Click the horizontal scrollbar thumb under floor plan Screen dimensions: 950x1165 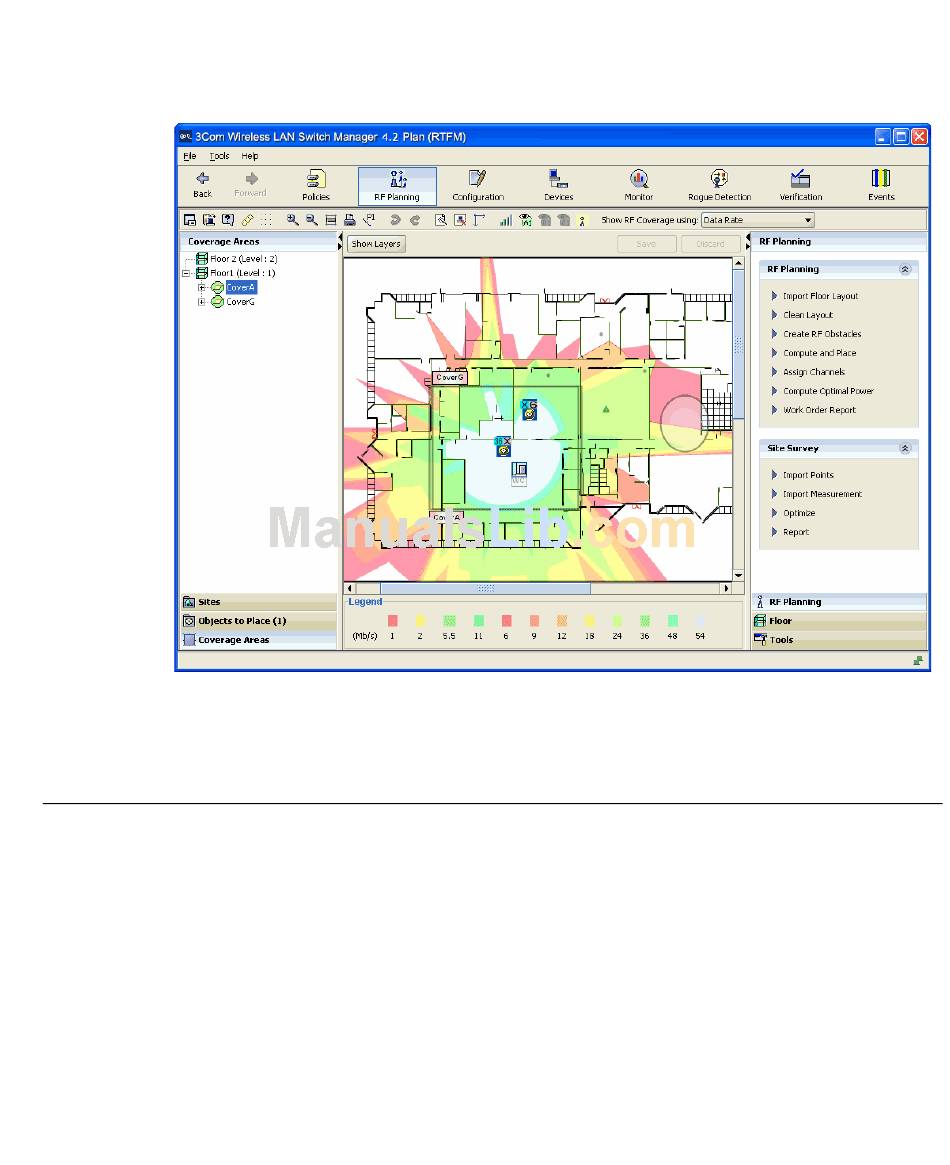[x=486, y=588]
